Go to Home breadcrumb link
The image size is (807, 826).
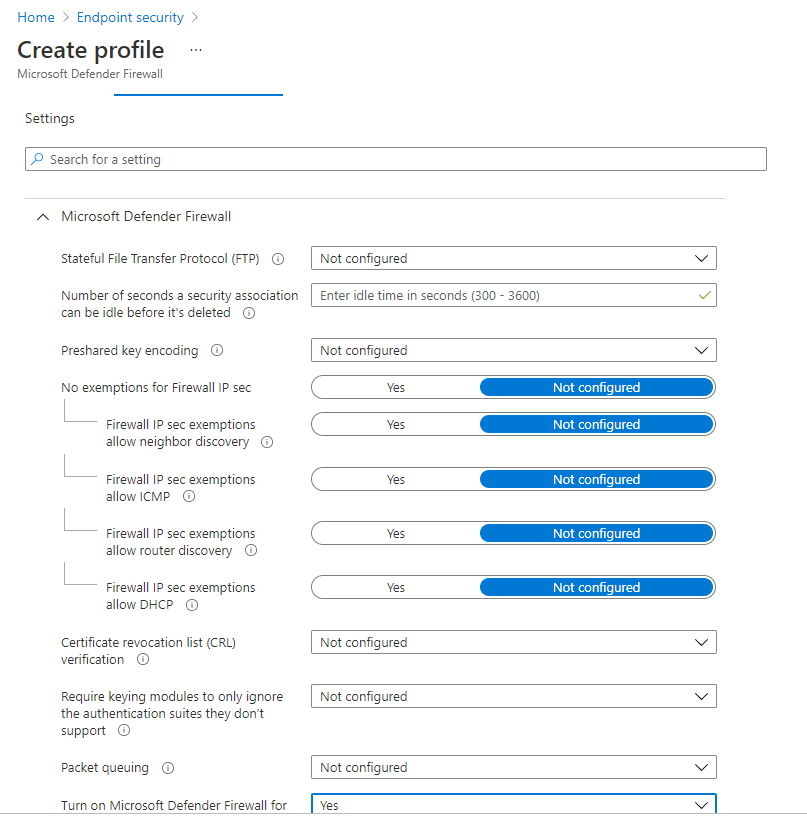coord(36,17)
